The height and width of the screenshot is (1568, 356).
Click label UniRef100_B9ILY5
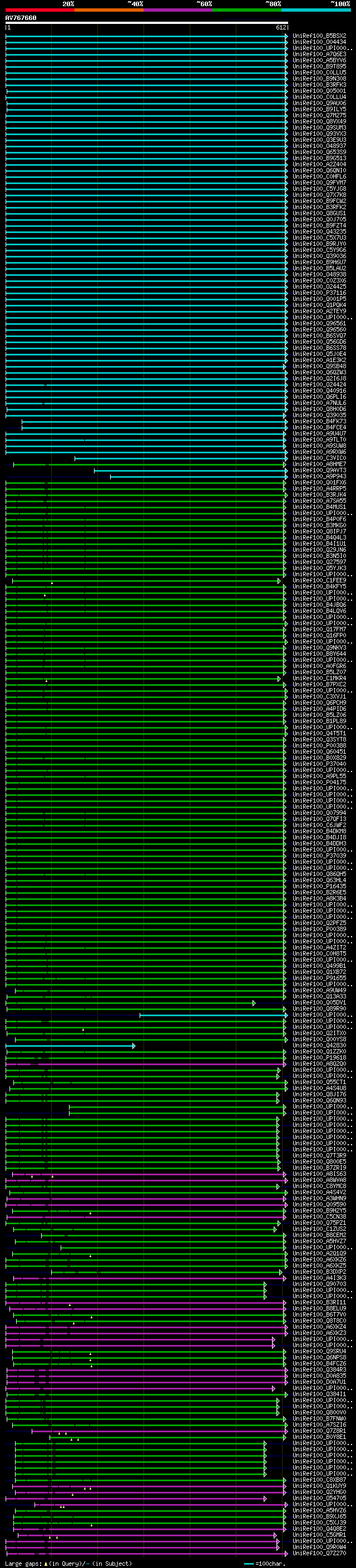click(319, 109)
